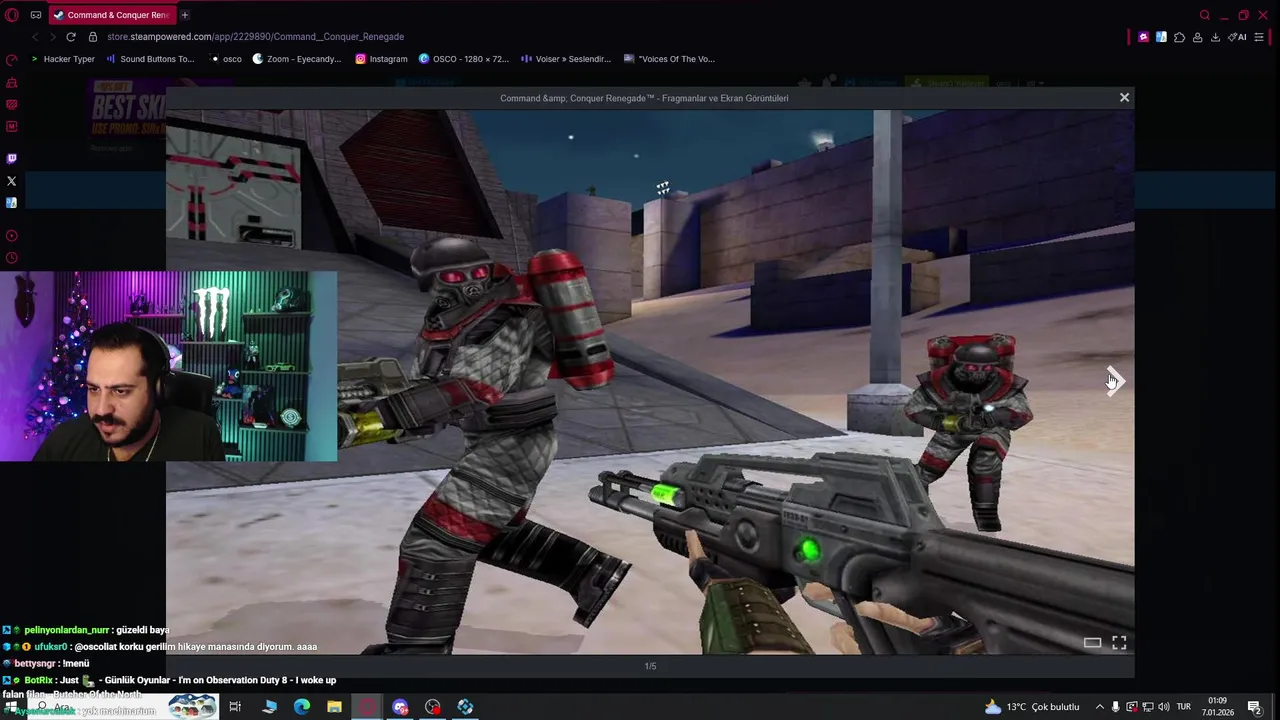Focus the address bar with steampowered URL
This screenshot has height=720, width=1280.
pos(255,37)
